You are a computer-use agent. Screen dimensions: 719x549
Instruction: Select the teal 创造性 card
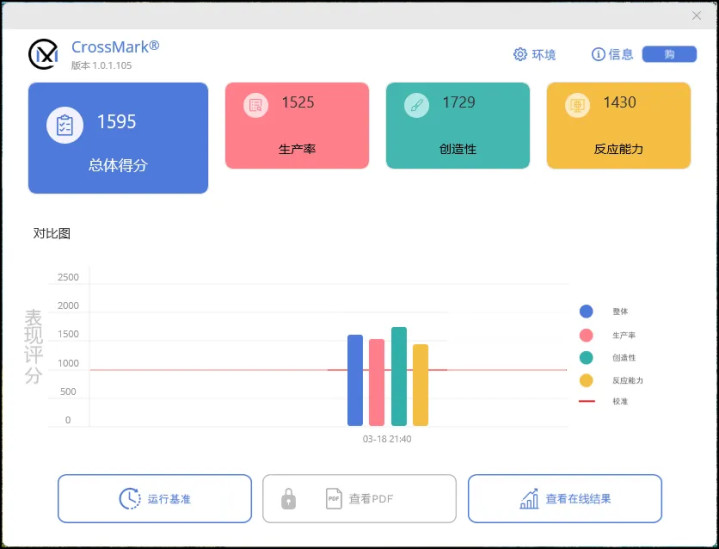(x=458, y=126)
